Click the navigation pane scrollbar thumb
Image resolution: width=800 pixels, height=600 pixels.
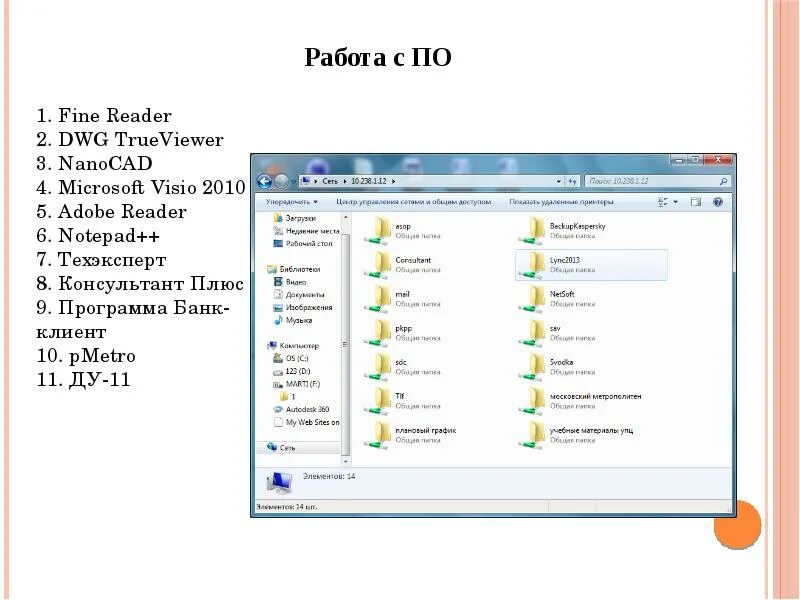pyautogui.click(x=345, y=344)
